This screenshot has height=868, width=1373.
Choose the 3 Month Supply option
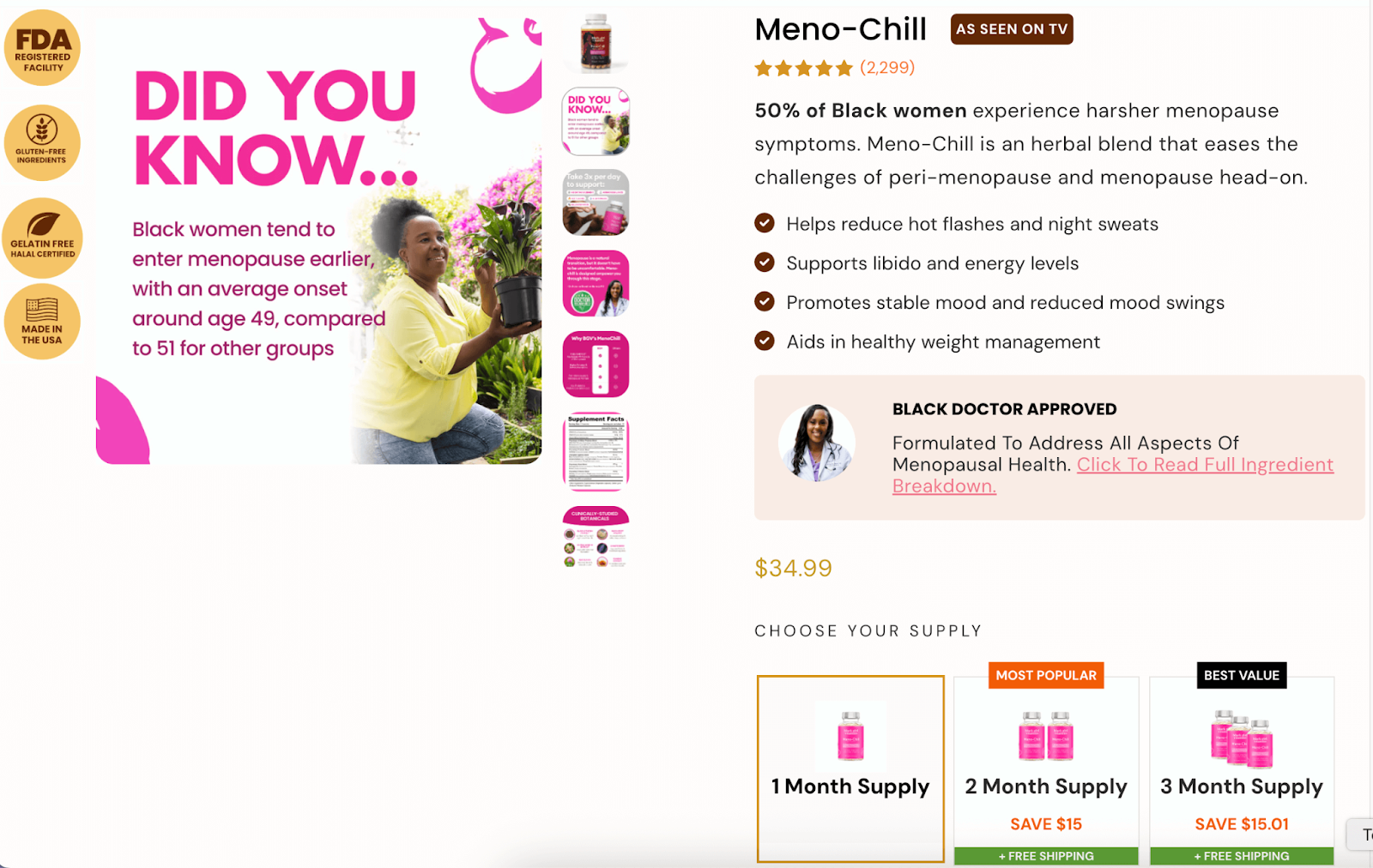[x=1242, y=770]
